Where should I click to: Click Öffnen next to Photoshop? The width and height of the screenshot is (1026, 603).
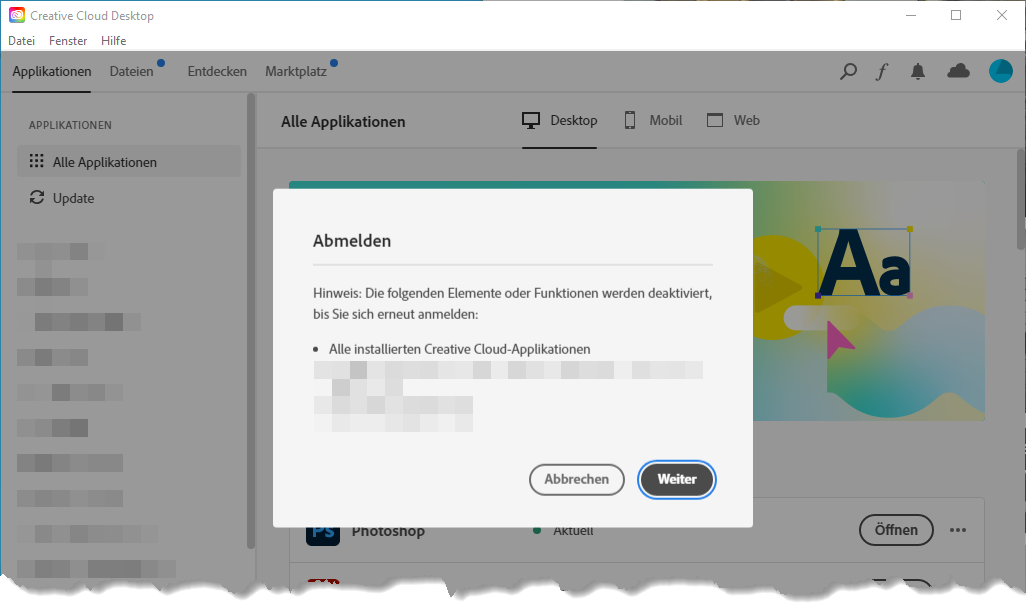(895, 530)
